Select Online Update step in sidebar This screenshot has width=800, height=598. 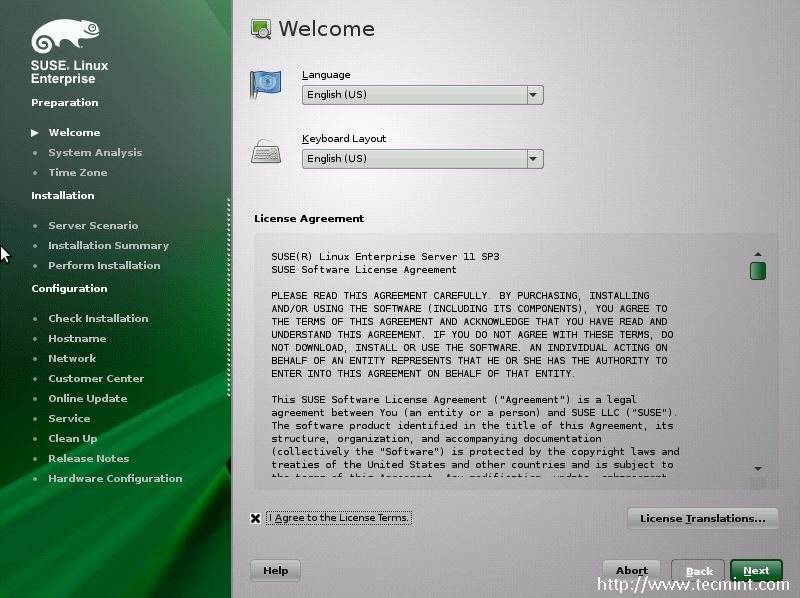click(88, 398)
